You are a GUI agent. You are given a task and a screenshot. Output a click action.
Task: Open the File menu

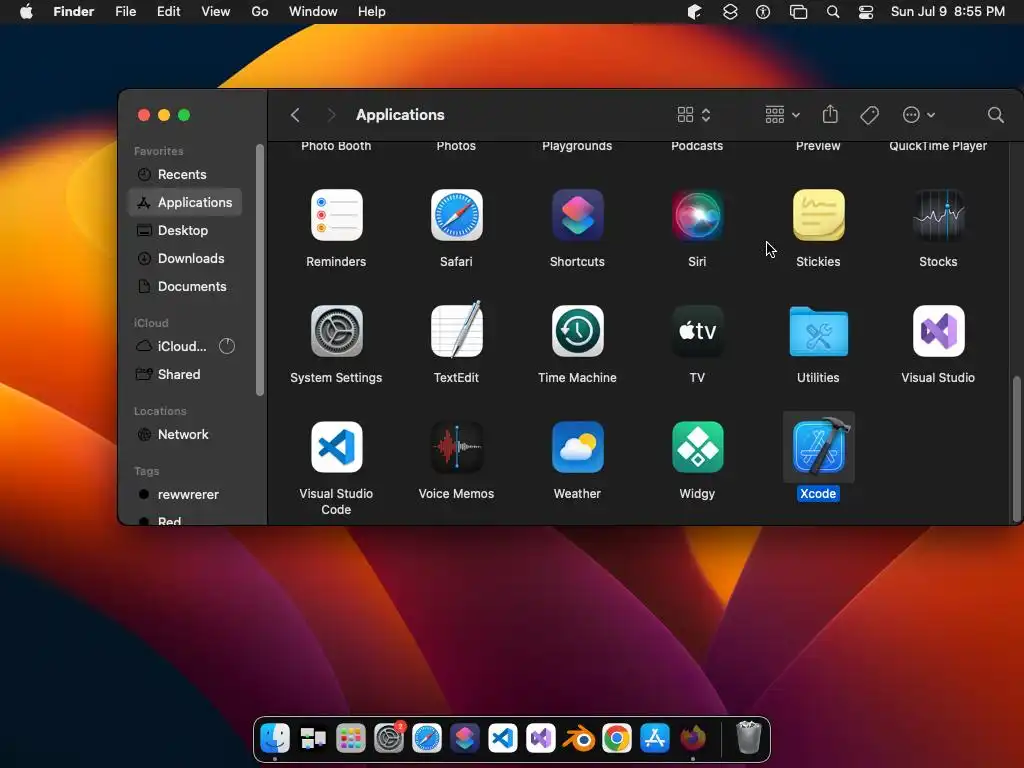pyautogui.click(x=125, y=12)
